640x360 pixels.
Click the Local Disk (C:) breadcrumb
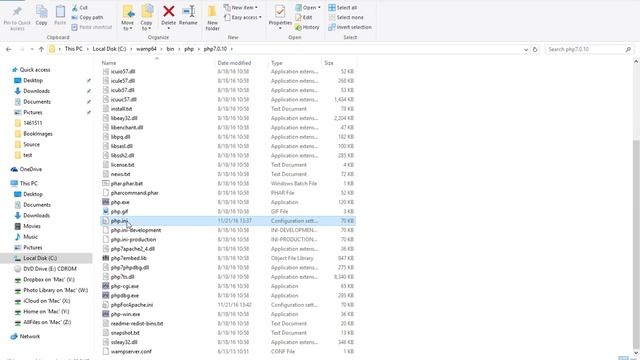point(109,49)
